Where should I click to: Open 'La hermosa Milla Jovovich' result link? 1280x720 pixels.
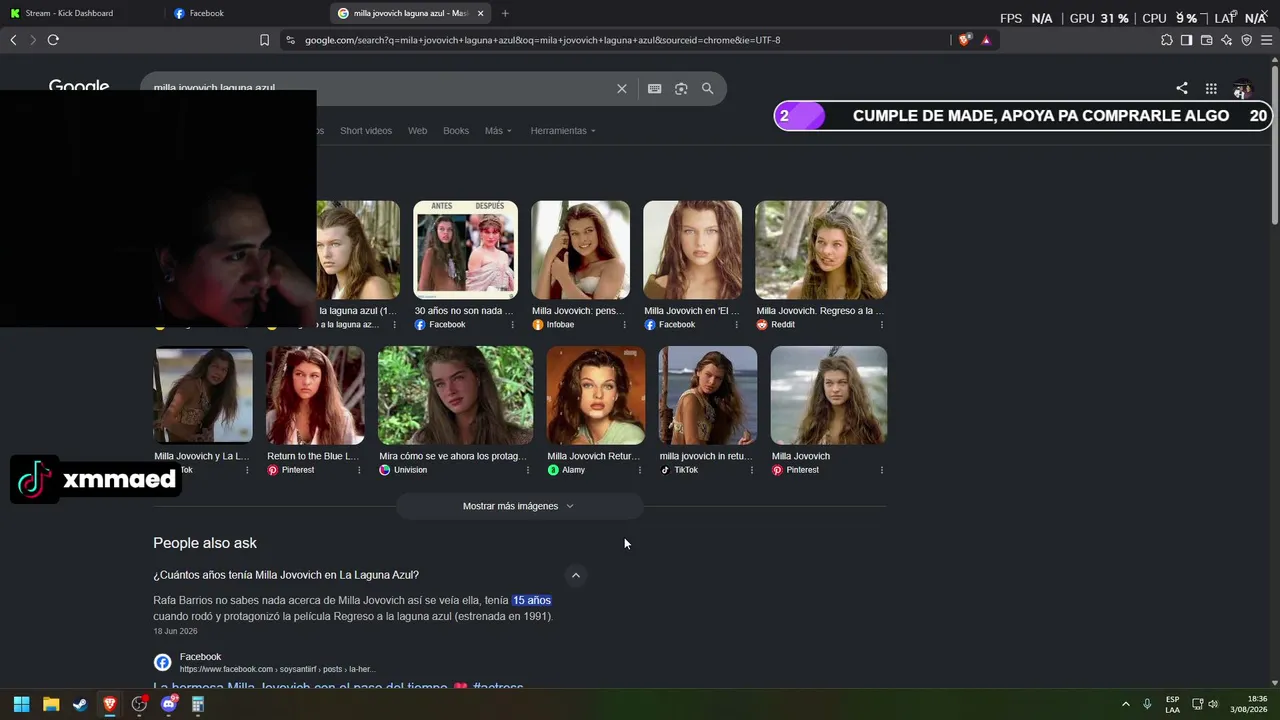tap(338, 688)
